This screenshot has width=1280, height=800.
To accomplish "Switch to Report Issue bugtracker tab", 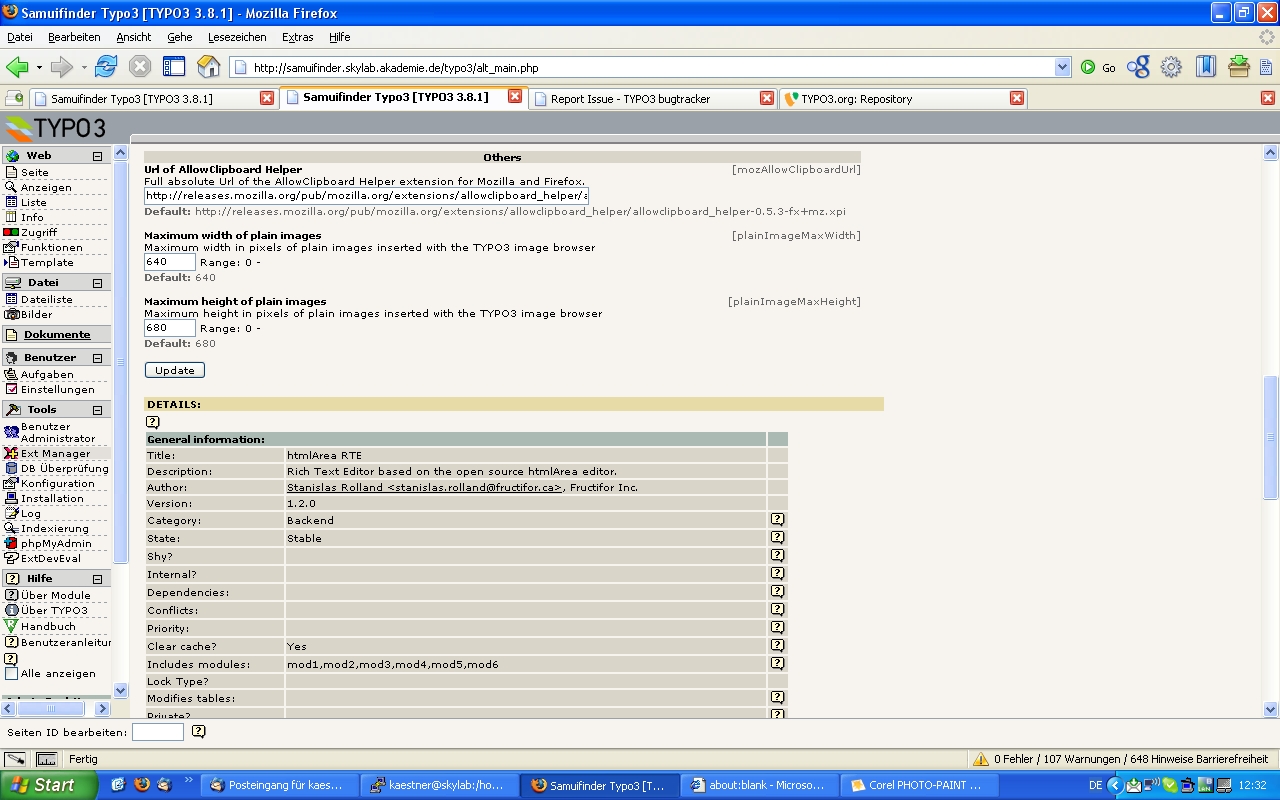I will pyautogui.click(x=654, y=98).
